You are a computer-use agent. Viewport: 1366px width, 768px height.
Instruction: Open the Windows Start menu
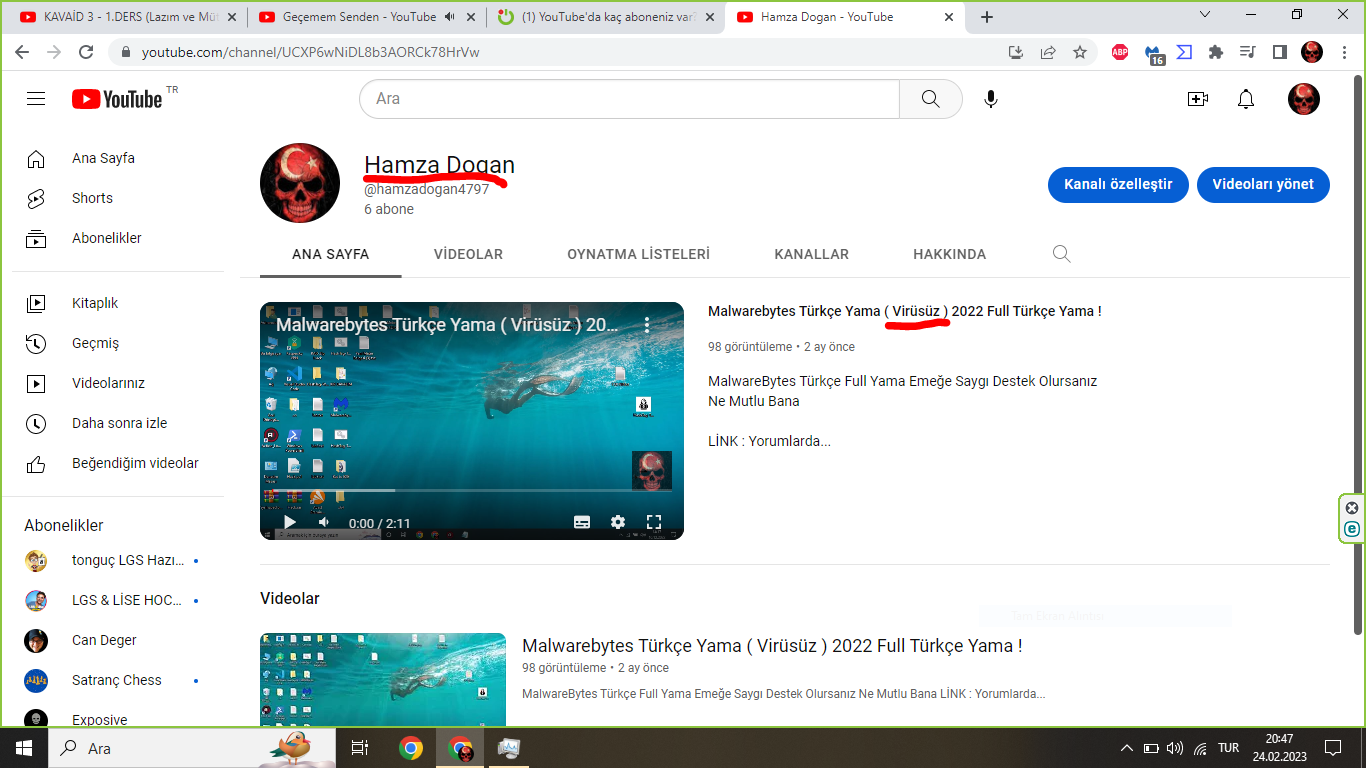[24, 748]
